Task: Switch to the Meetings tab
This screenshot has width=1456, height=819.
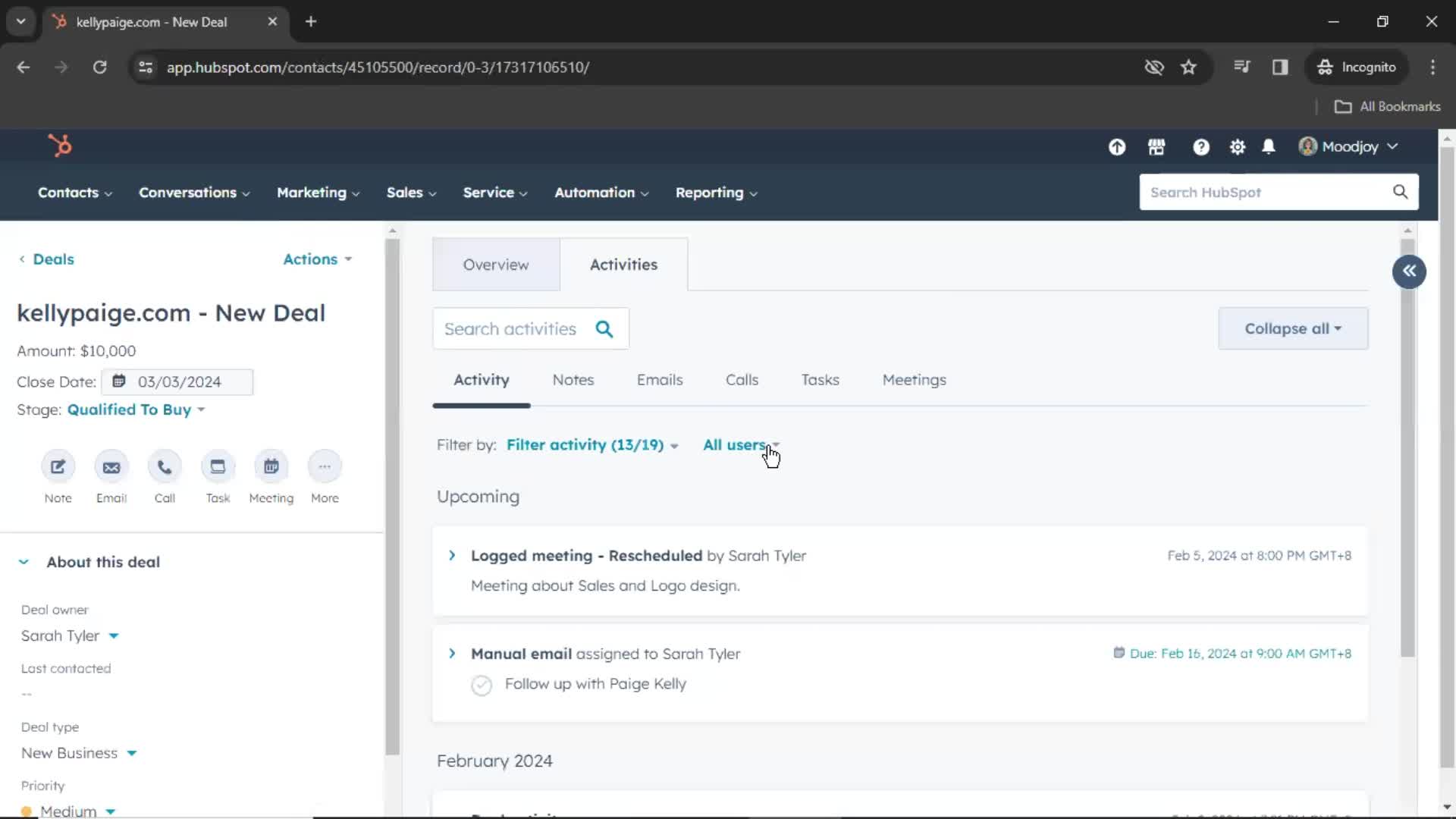Action: (x=914, y=380)
